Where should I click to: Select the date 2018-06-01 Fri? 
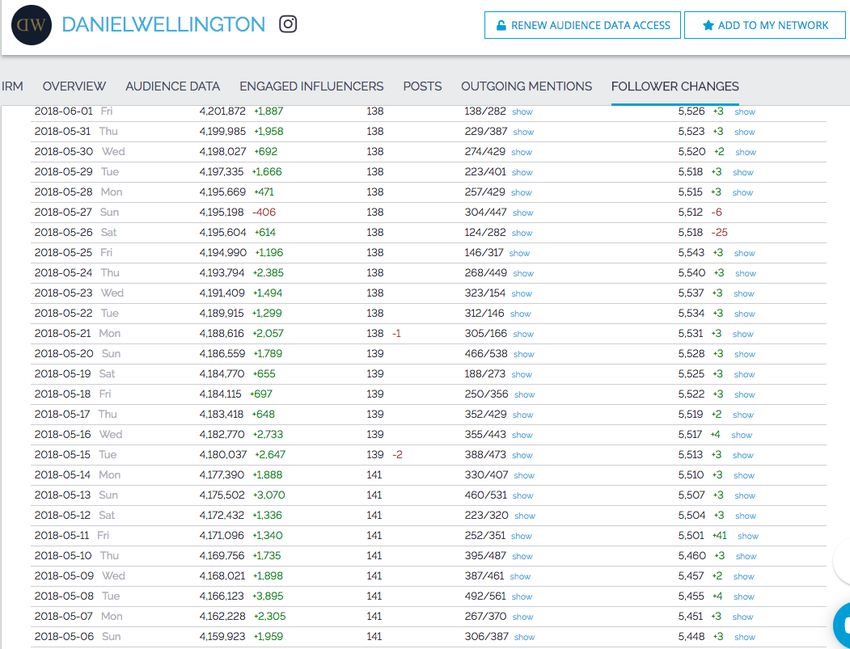click(74, 111)
